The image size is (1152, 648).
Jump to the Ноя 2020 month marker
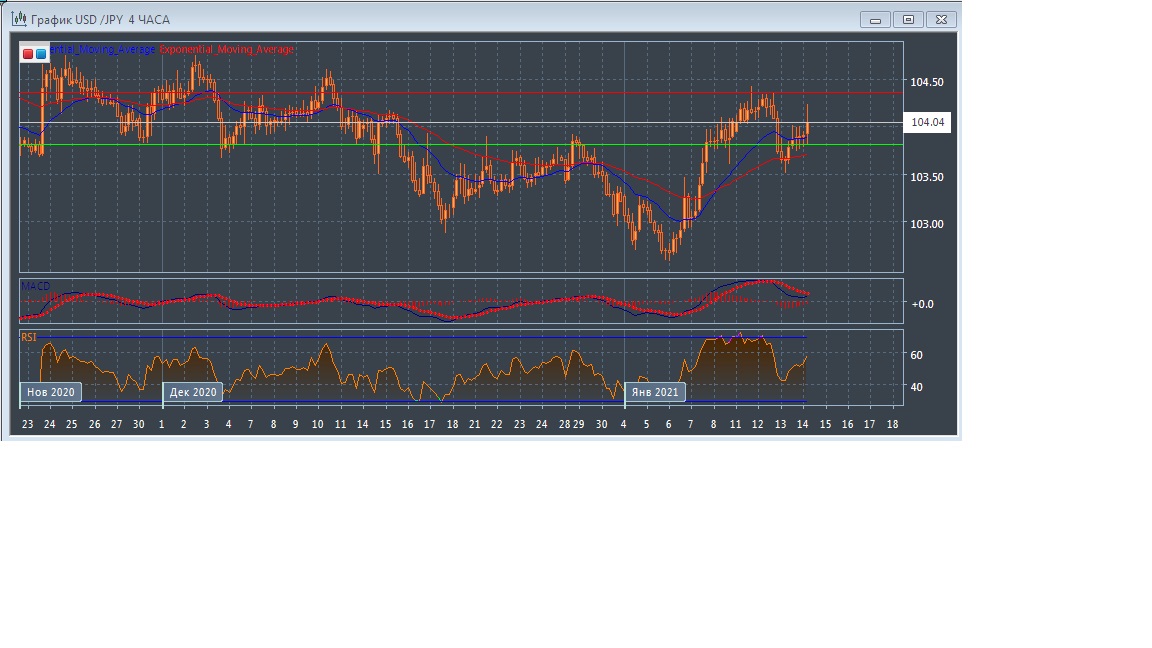[50, 392]
